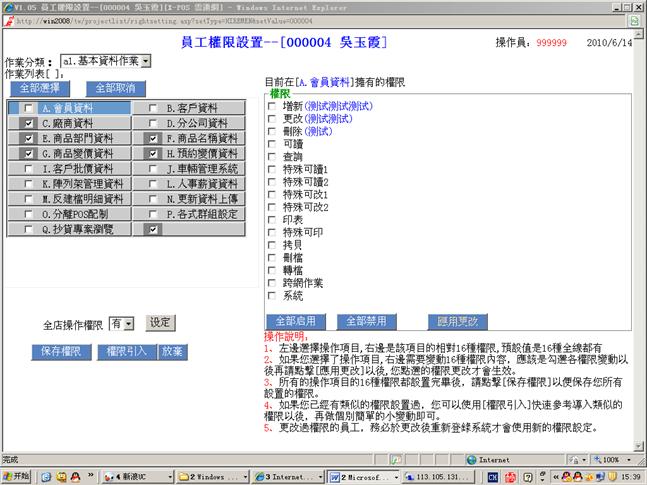Click the 權限引入 button
The width and height of the screenshot is (647, 485).
click(127, 351)
